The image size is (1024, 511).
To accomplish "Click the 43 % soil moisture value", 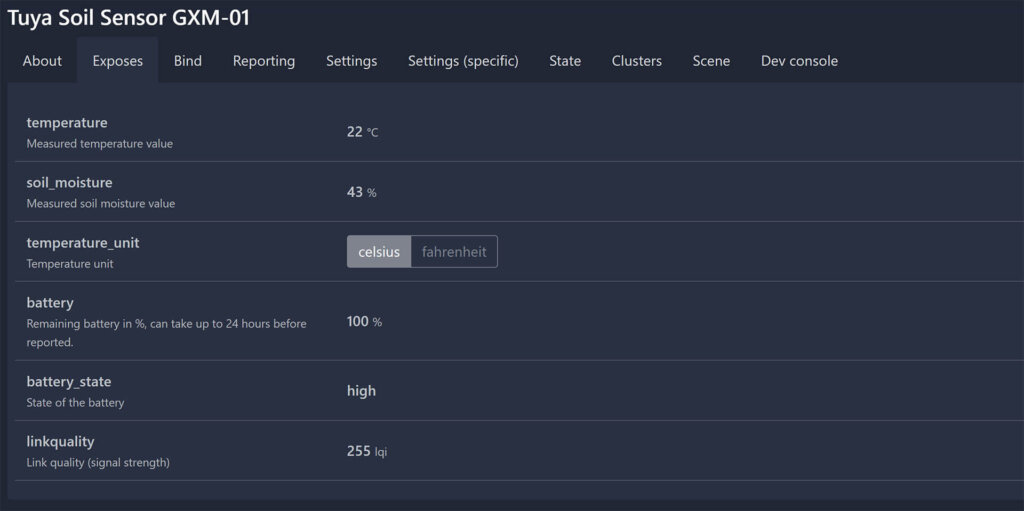I will (361, 192).
